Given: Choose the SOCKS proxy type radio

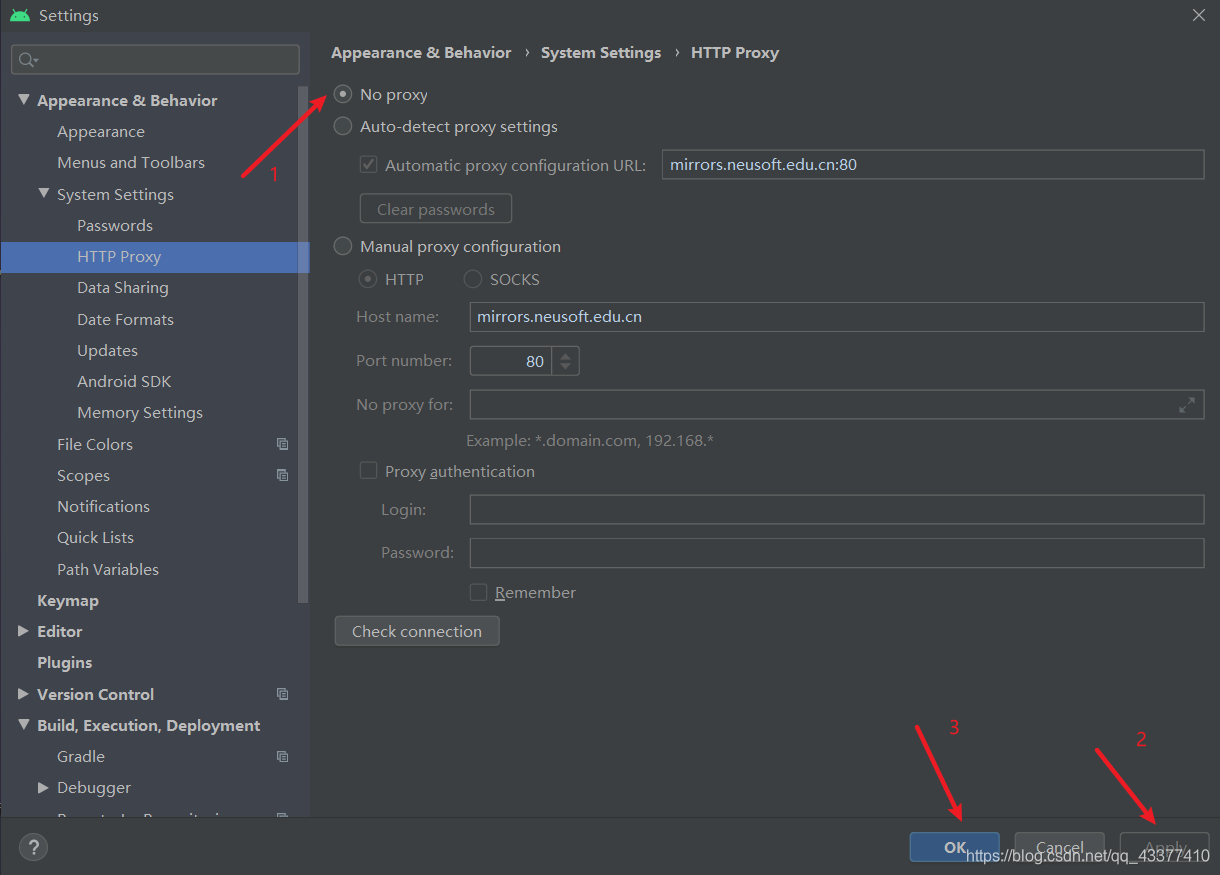Looking at the screenshot, I should 473,279.
